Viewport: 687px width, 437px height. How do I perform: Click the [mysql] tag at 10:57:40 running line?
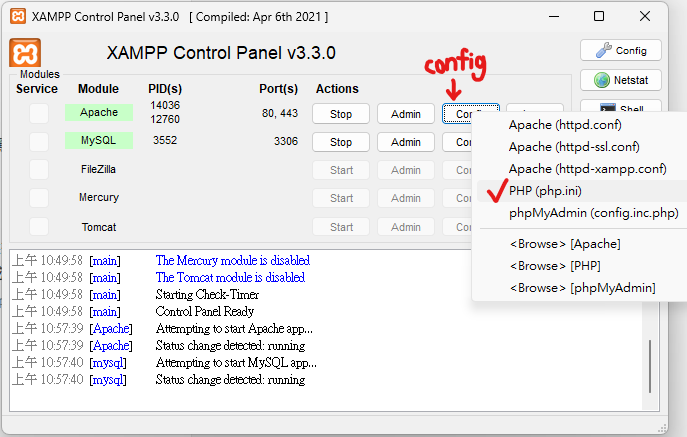click(108, 380)
